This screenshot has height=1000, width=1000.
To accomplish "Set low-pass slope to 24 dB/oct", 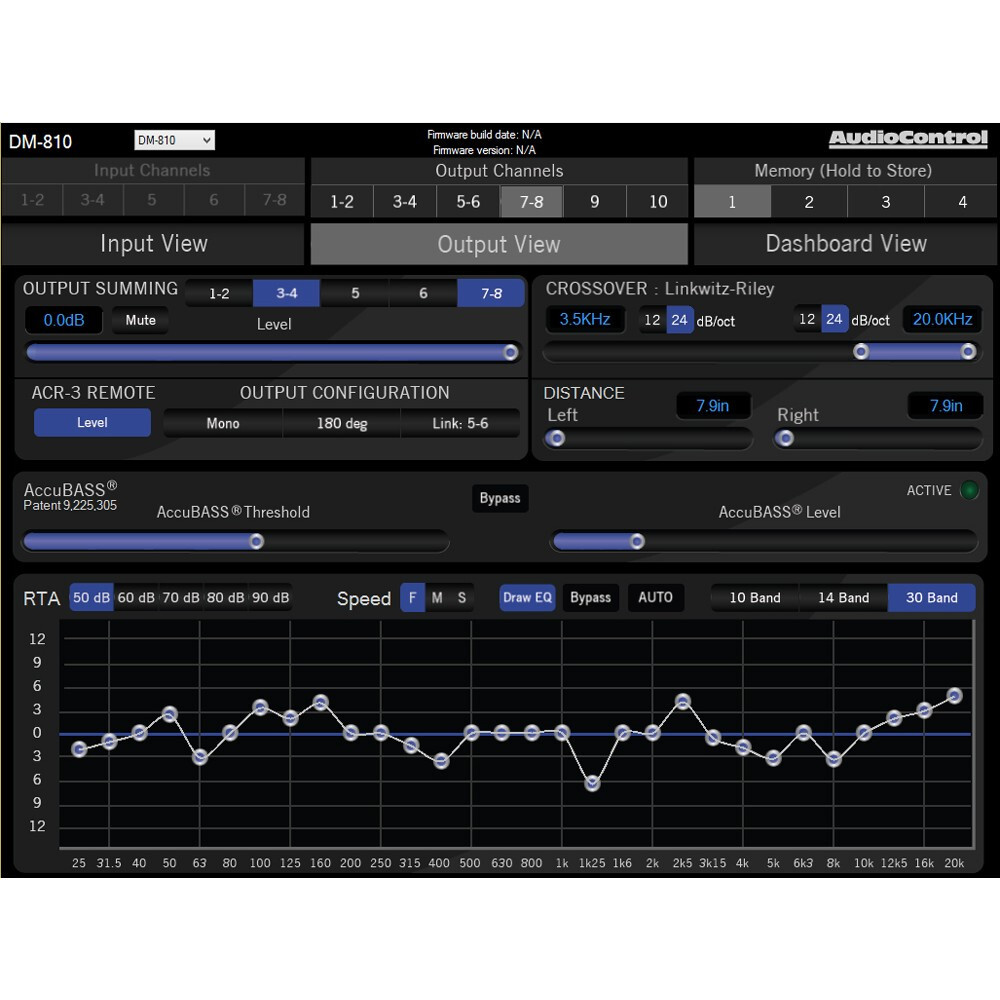I will [x=835, y=319].
